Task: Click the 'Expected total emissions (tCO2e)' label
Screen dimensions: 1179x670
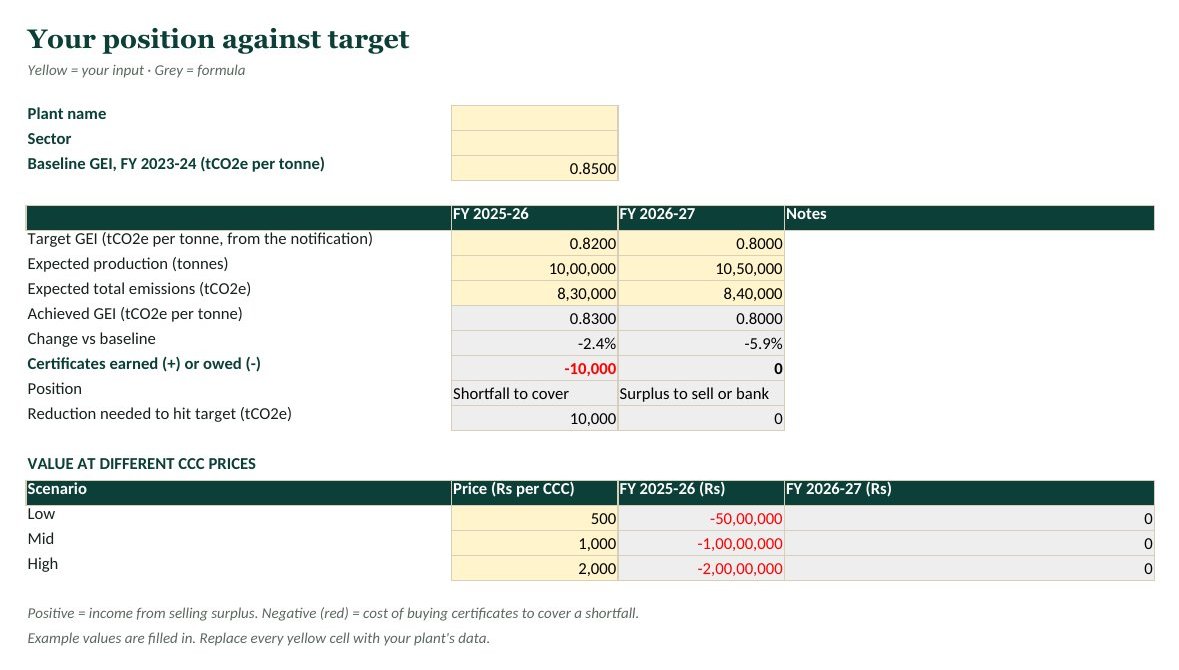Action: [x=139, y=288]
